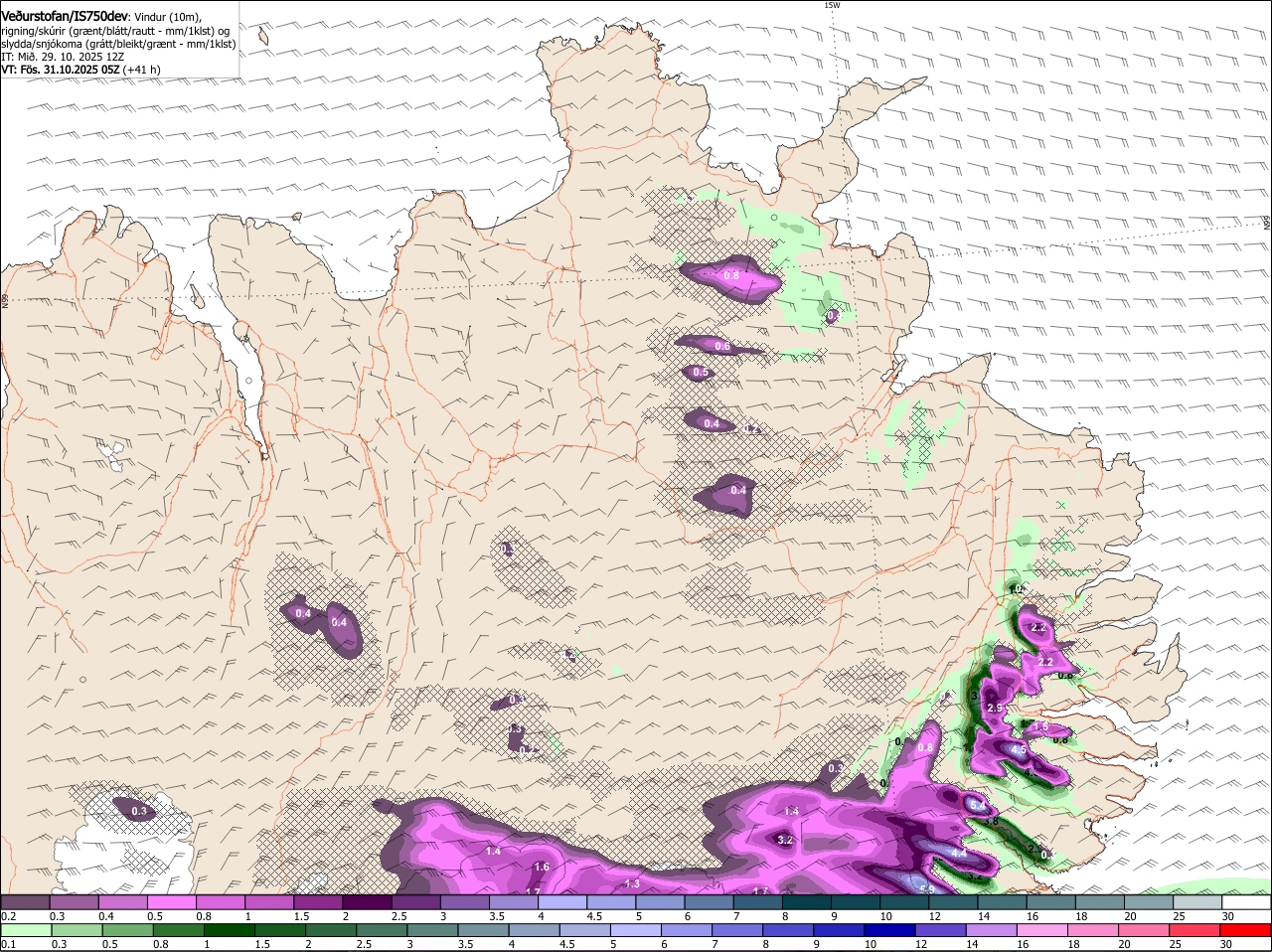Click the pale green swatch between 0.1 and 0.3
This screenshot has width=1272, height=952.
click(25, 930)
